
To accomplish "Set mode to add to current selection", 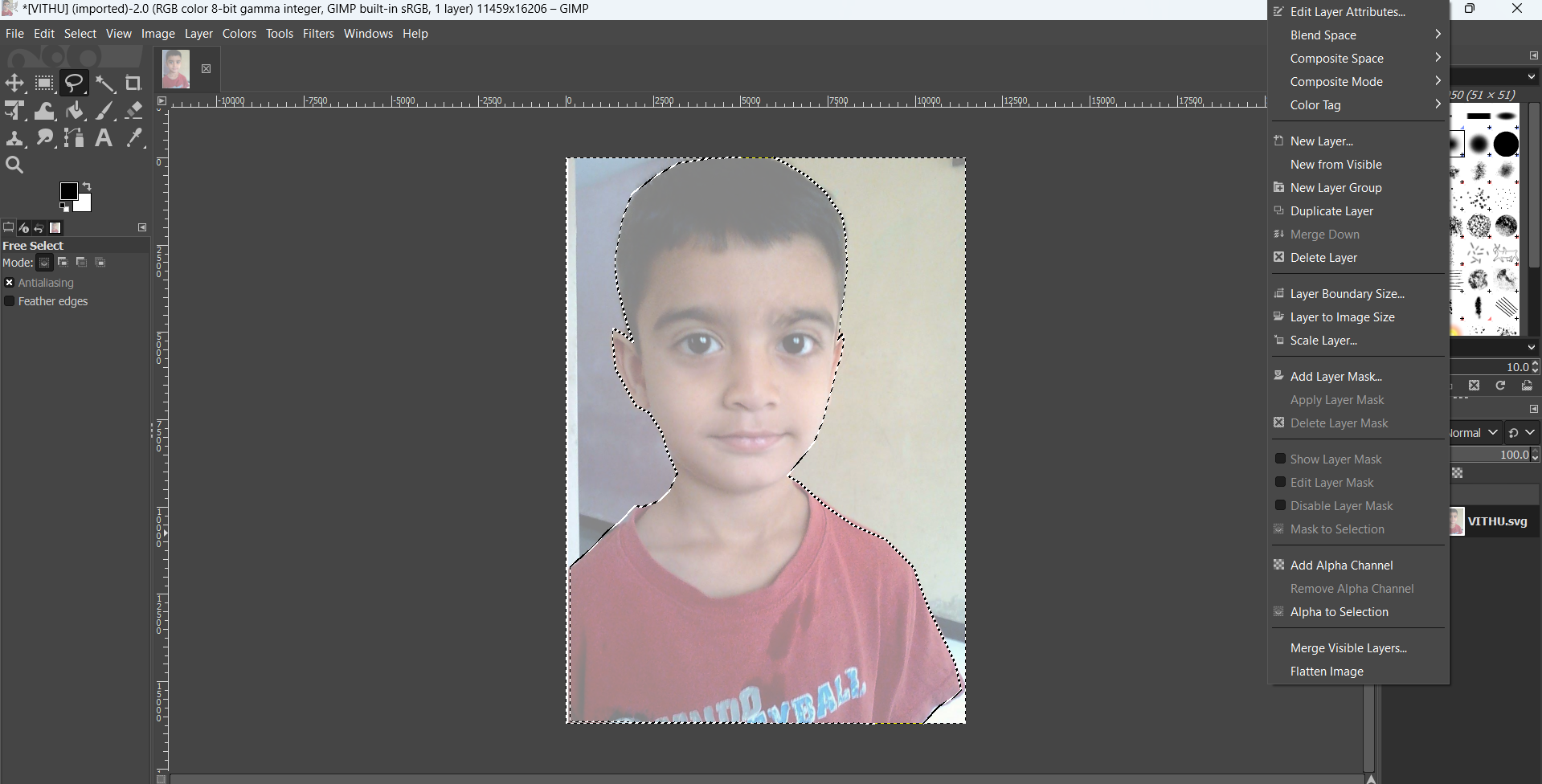I will click(63, 263).
